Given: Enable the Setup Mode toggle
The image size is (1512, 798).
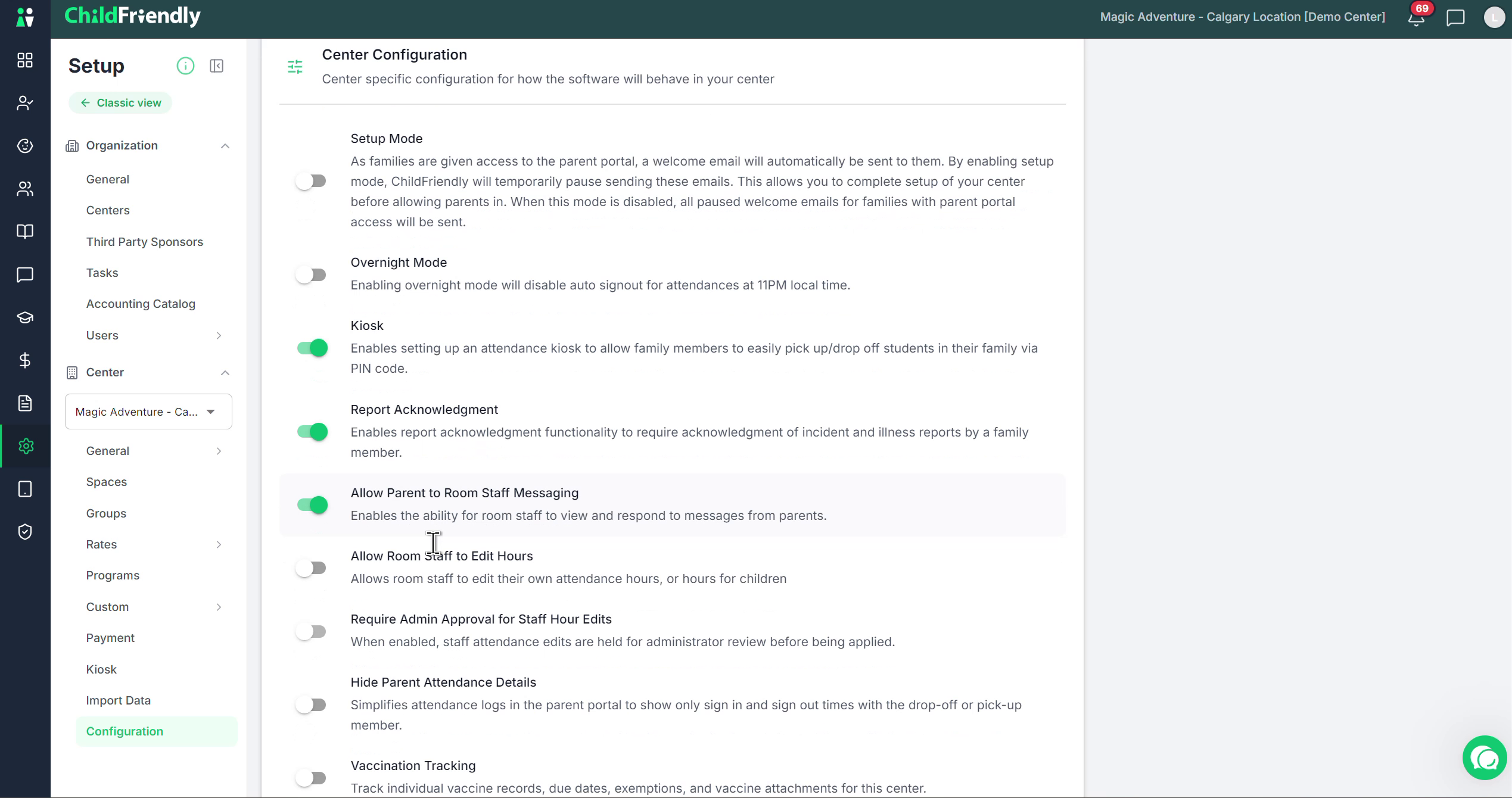Looking at the screenshot, I should click(311, 180).
